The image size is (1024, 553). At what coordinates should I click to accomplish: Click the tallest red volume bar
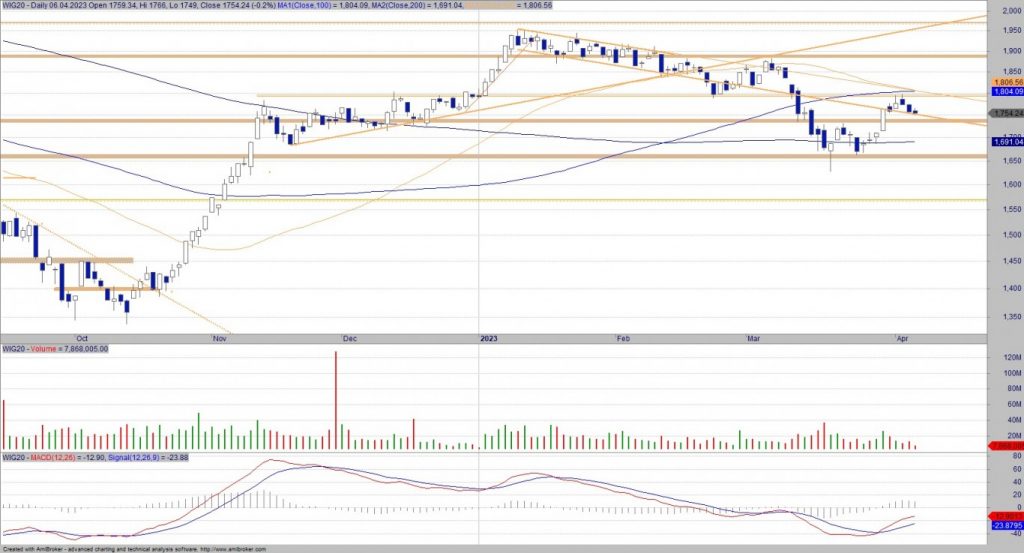pyautogui.click(x=336, y=400)
